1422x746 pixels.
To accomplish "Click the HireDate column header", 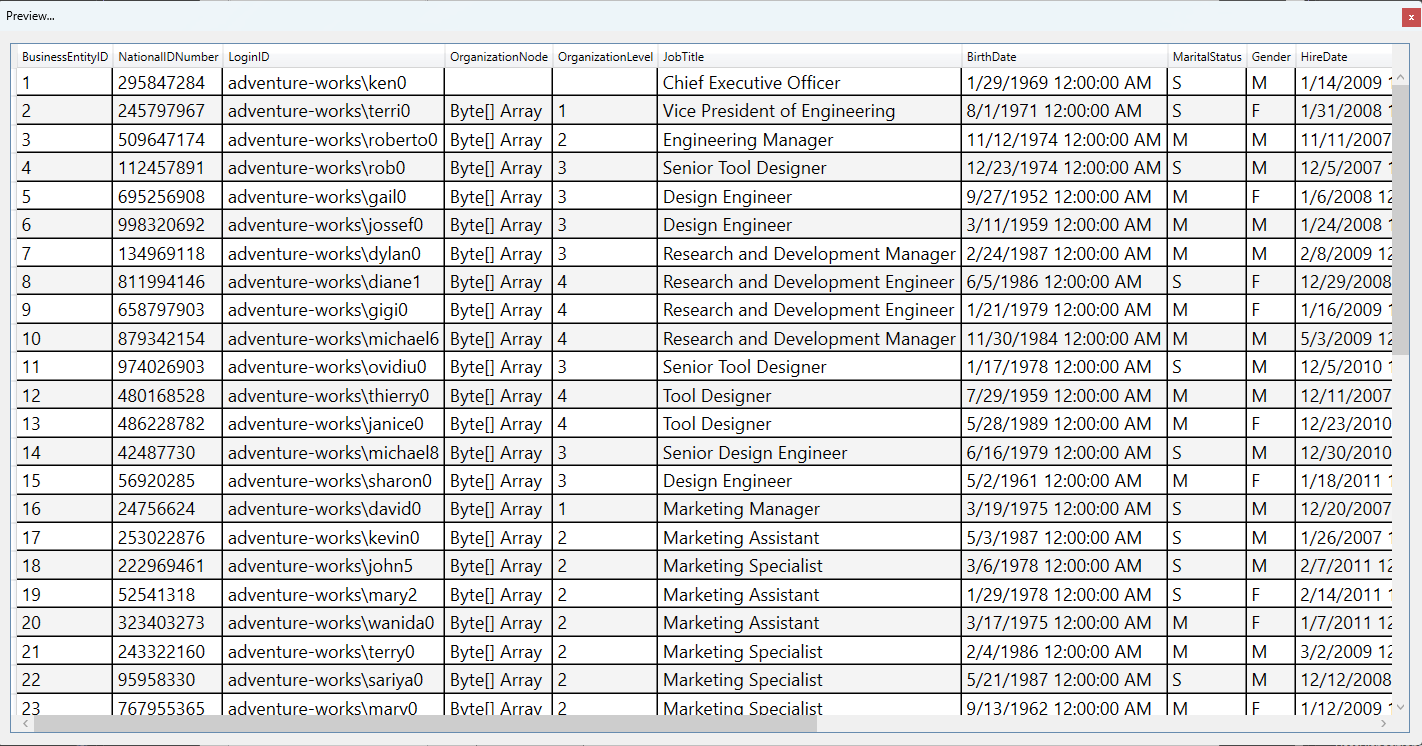I will 1340,57.
